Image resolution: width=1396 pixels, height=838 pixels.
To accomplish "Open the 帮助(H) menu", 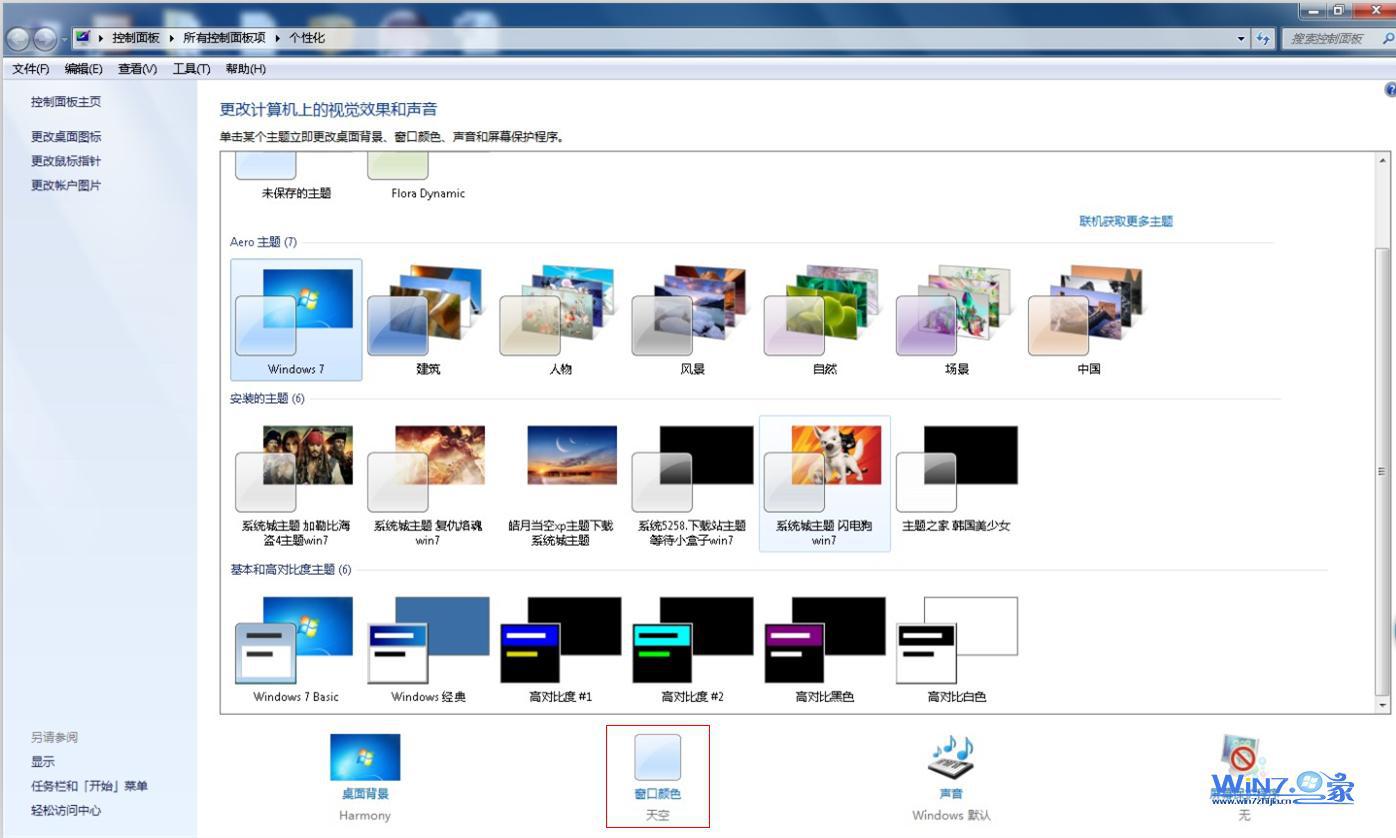I will [x=245, y=69].
